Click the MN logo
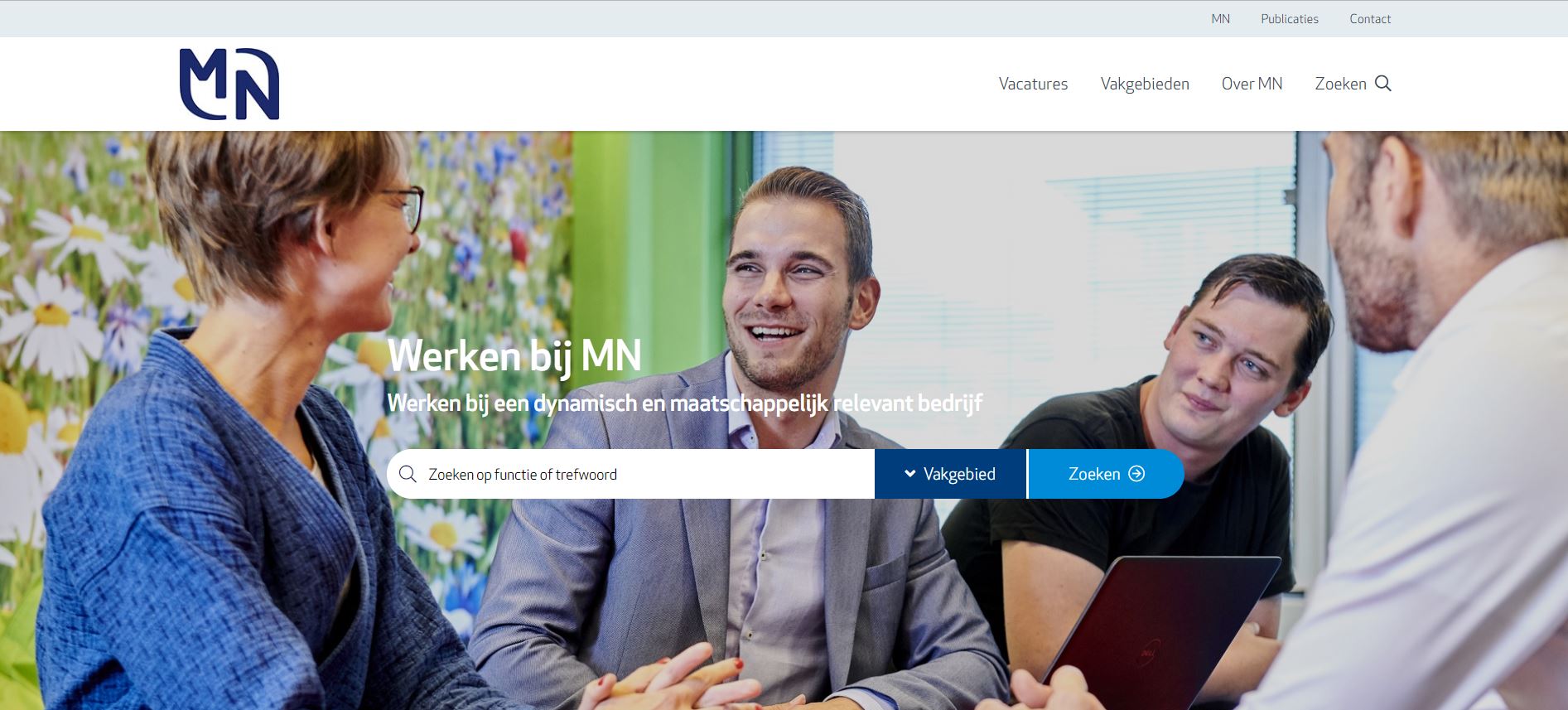Screen dimensions: 1568x710 point(229,84)
